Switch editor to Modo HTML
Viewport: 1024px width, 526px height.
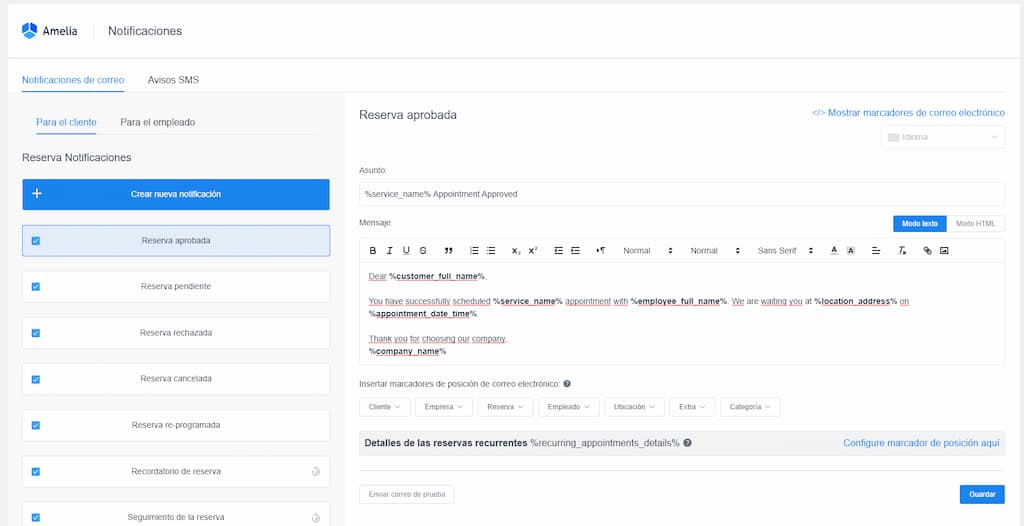(x=976, y=223)
